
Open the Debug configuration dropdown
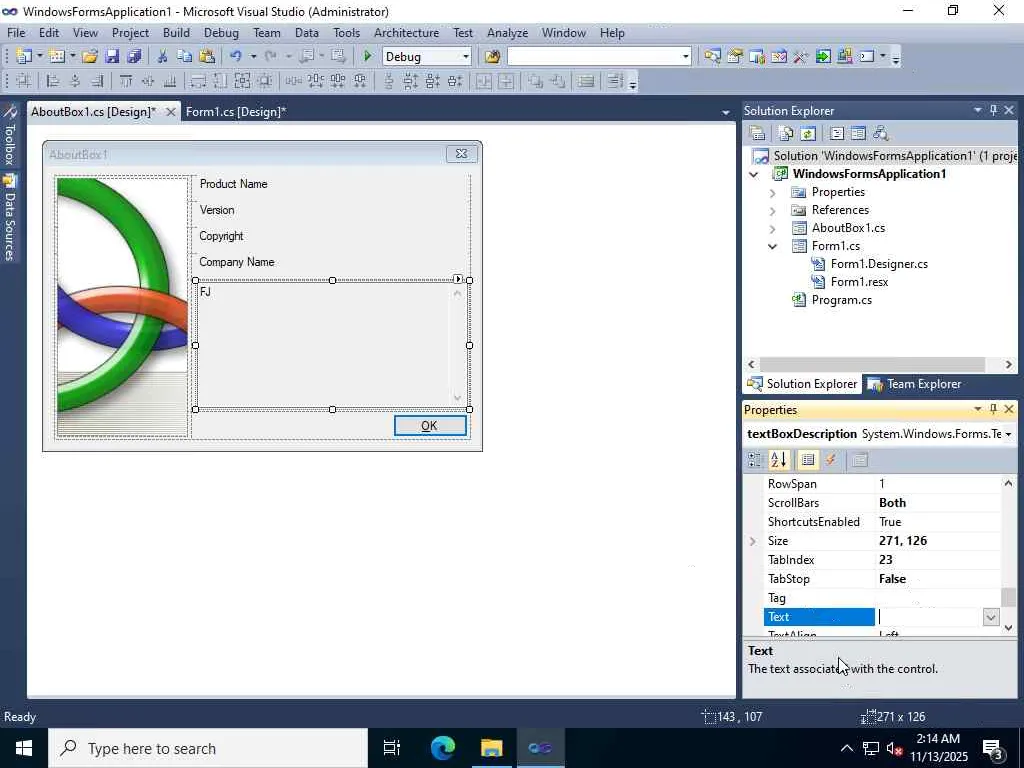466,57
